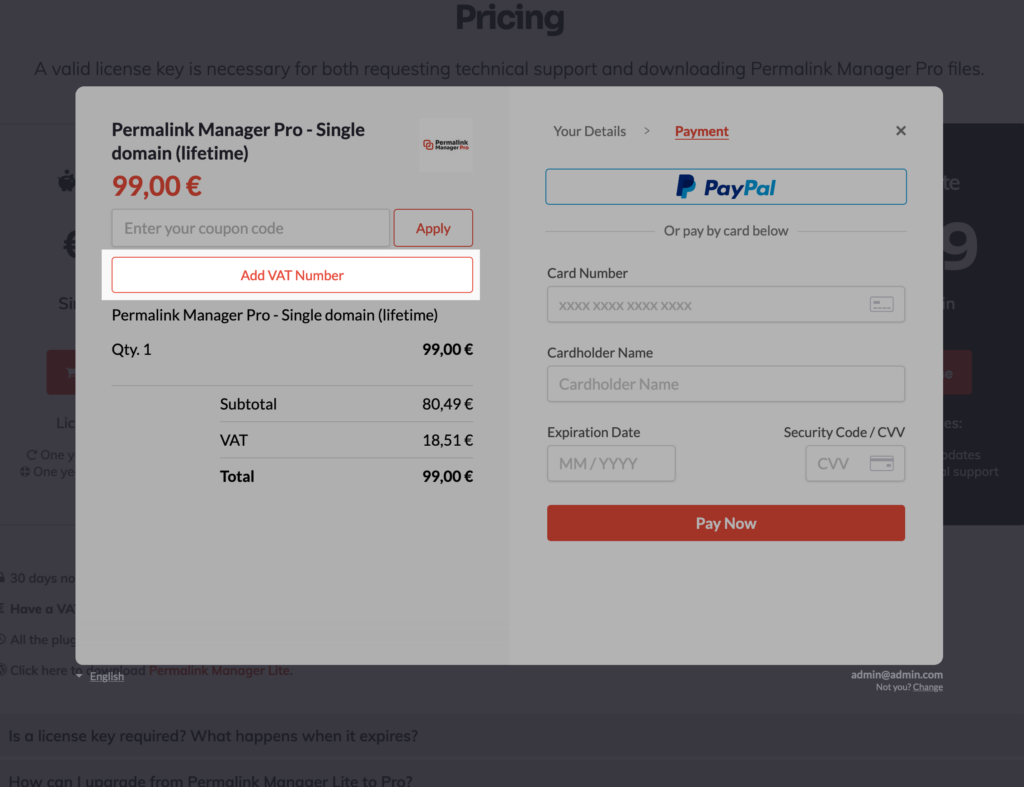Click the Apply coupon button
Viewport: 1024px width, 787px height.
pyautogui.click(x=433, y=228)
